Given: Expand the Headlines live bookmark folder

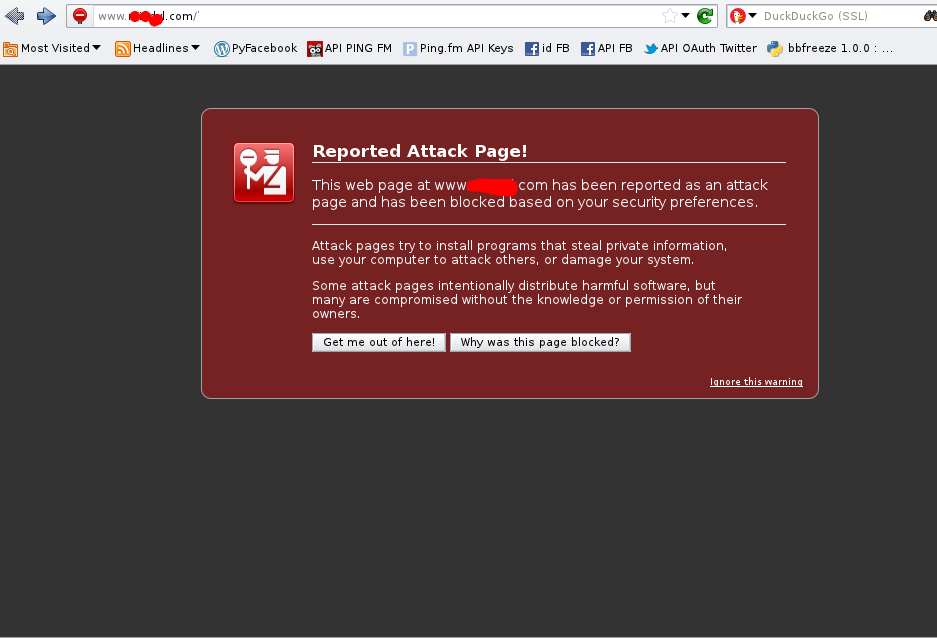Looking at the screenshot, I should click(x=157, y=47).
